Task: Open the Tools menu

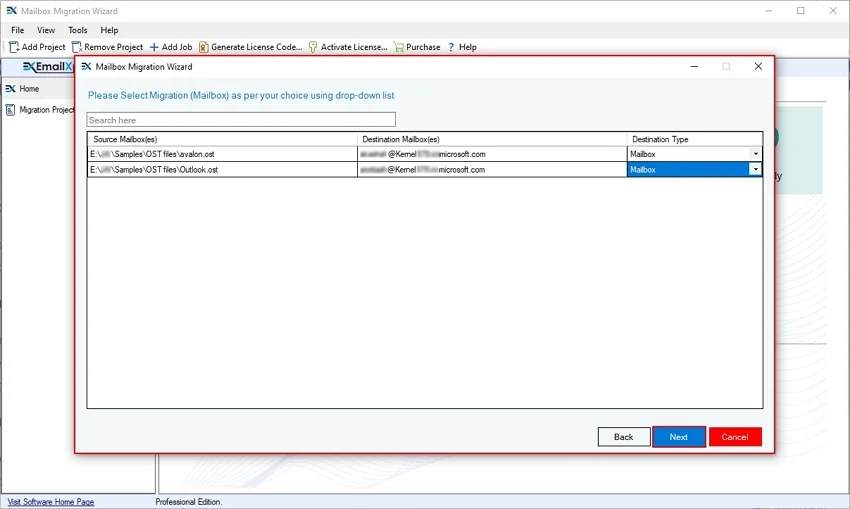Action: click(x=78, y=30)
